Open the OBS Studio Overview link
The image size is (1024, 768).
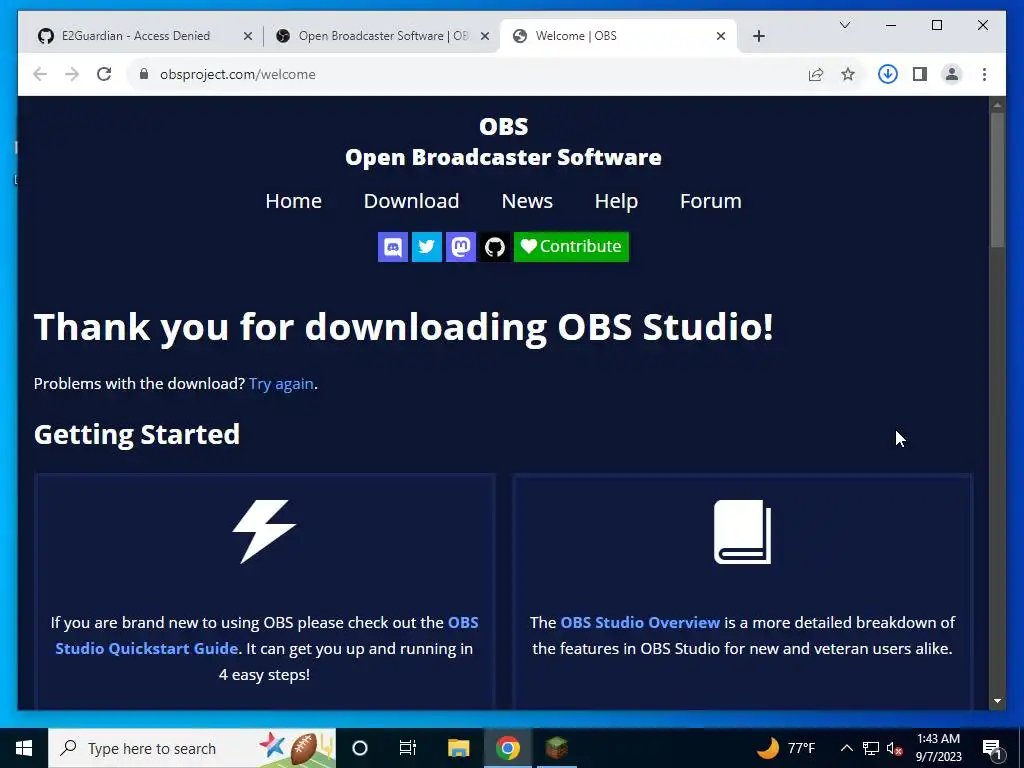point(640,622)
